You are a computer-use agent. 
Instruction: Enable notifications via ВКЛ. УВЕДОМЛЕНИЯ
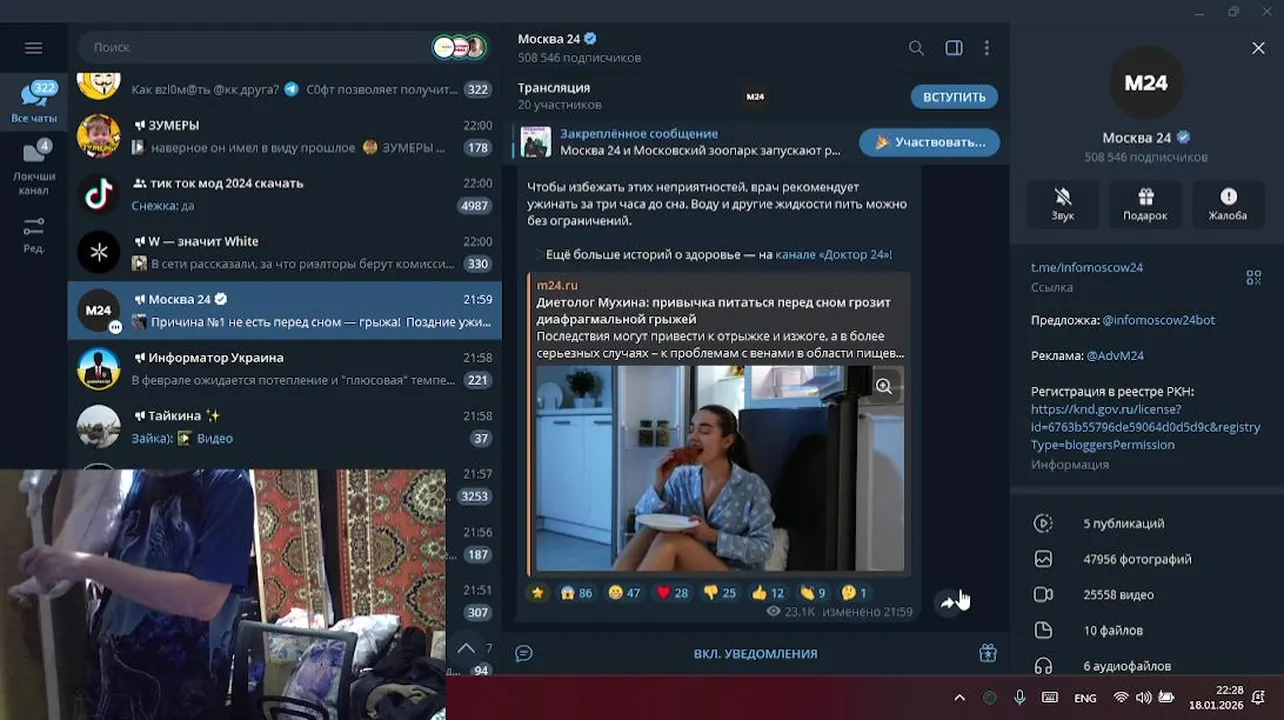(x=755, y=653)
